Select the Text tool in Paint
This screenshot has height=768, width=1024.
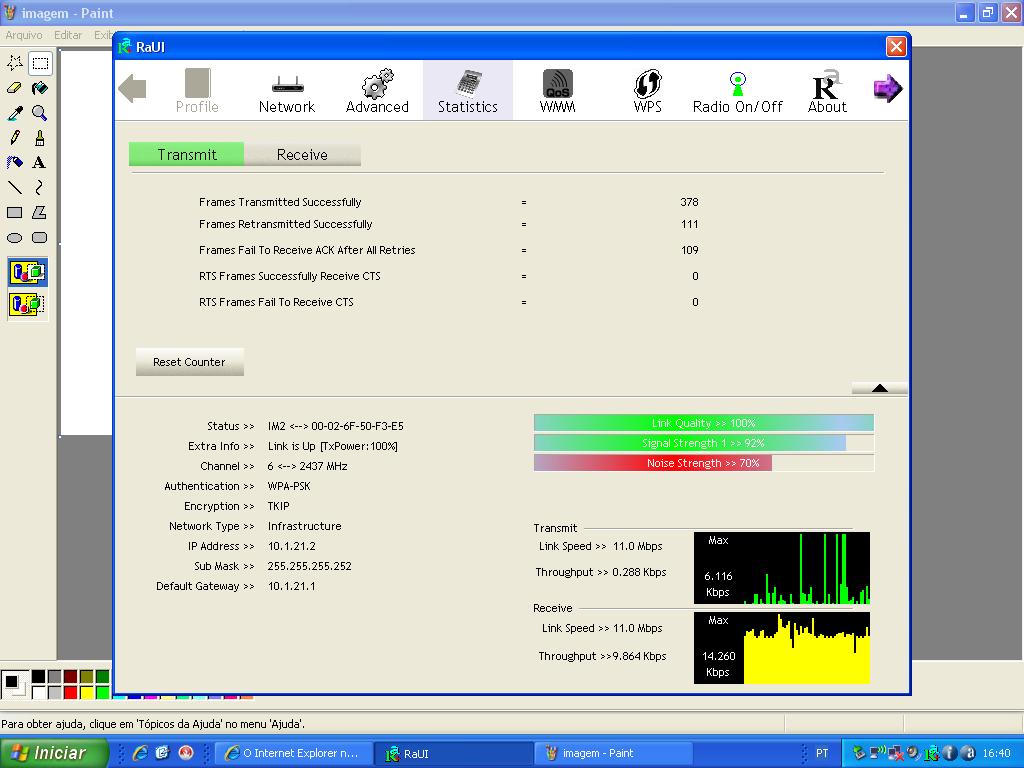tap(39, 162)
